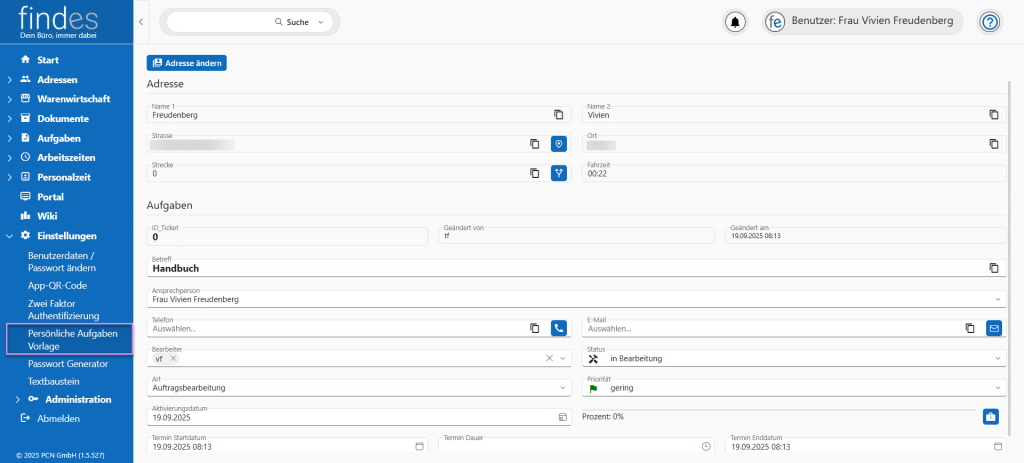
Task: Copy the Betreff Handbuch text
Action: pyautogui.click(x=993, y=268)
